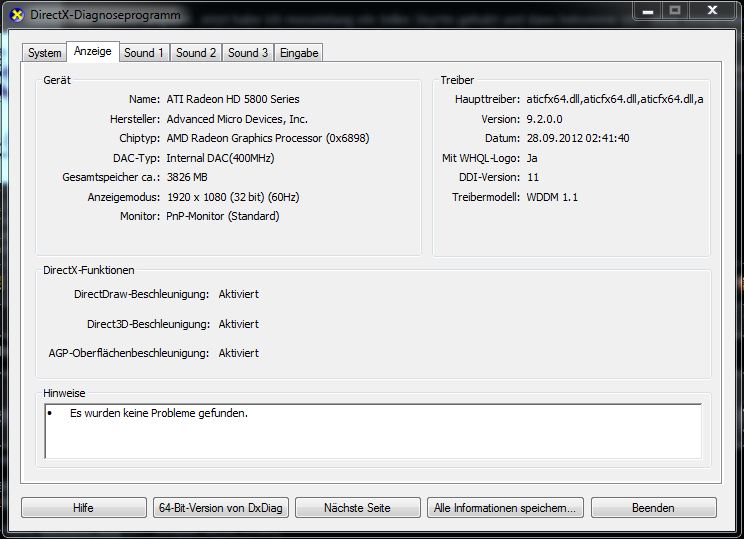
Task: Click the 'Gesamtspeicher ca.:' label
Action: (111, 177)
